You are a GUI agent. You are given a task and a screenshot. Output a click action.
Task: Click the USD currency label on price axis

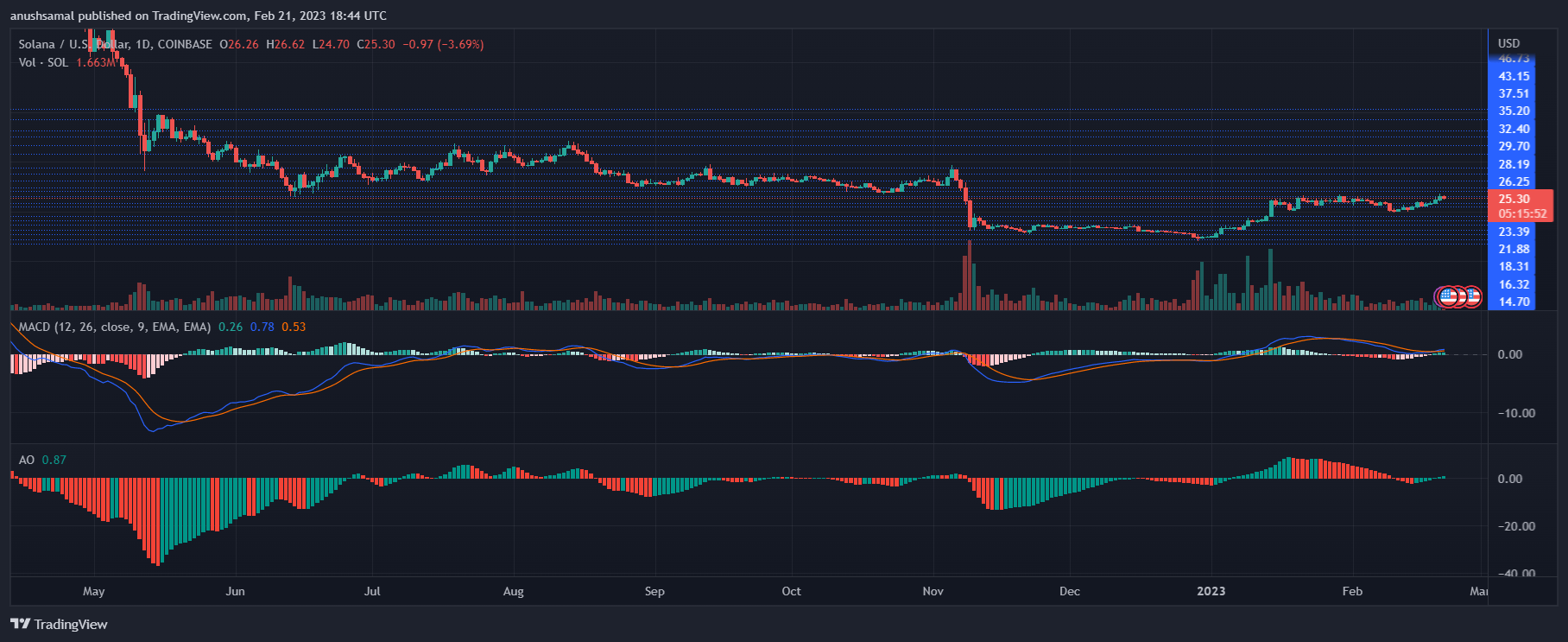click(1509, 43)
